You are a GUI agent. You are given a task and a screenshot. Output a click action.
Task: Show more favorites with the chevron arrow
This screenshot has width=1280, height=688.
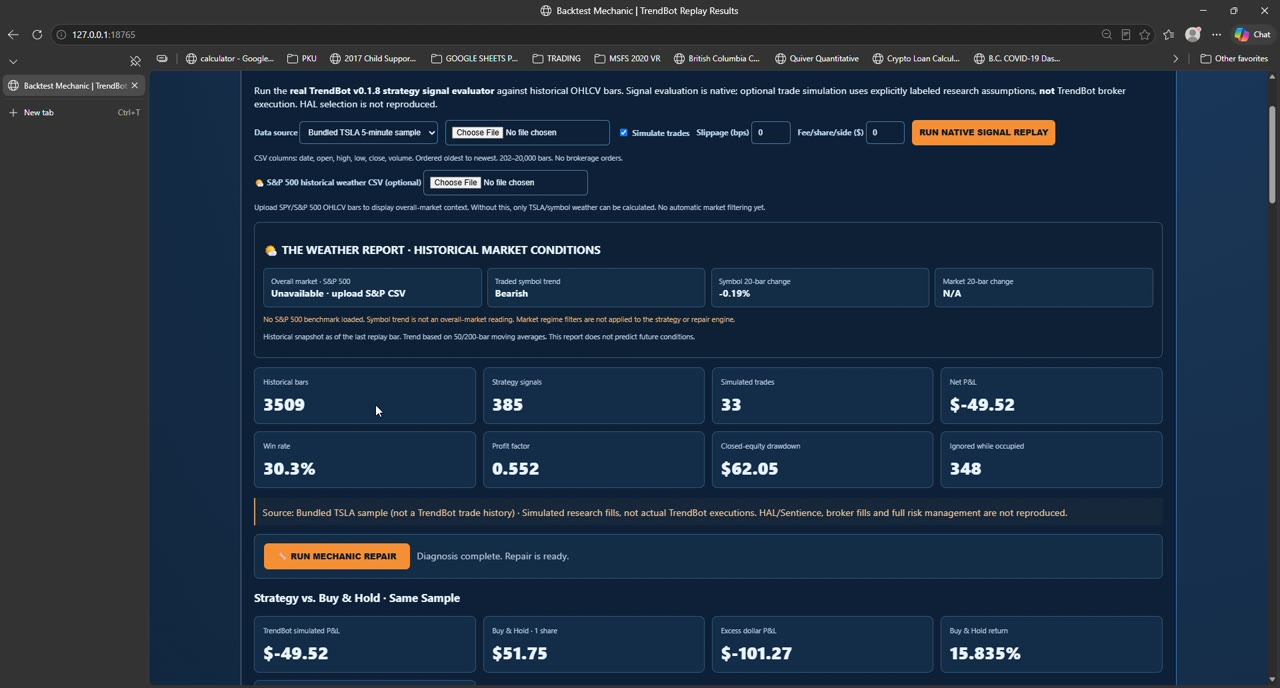(1176, 58)
